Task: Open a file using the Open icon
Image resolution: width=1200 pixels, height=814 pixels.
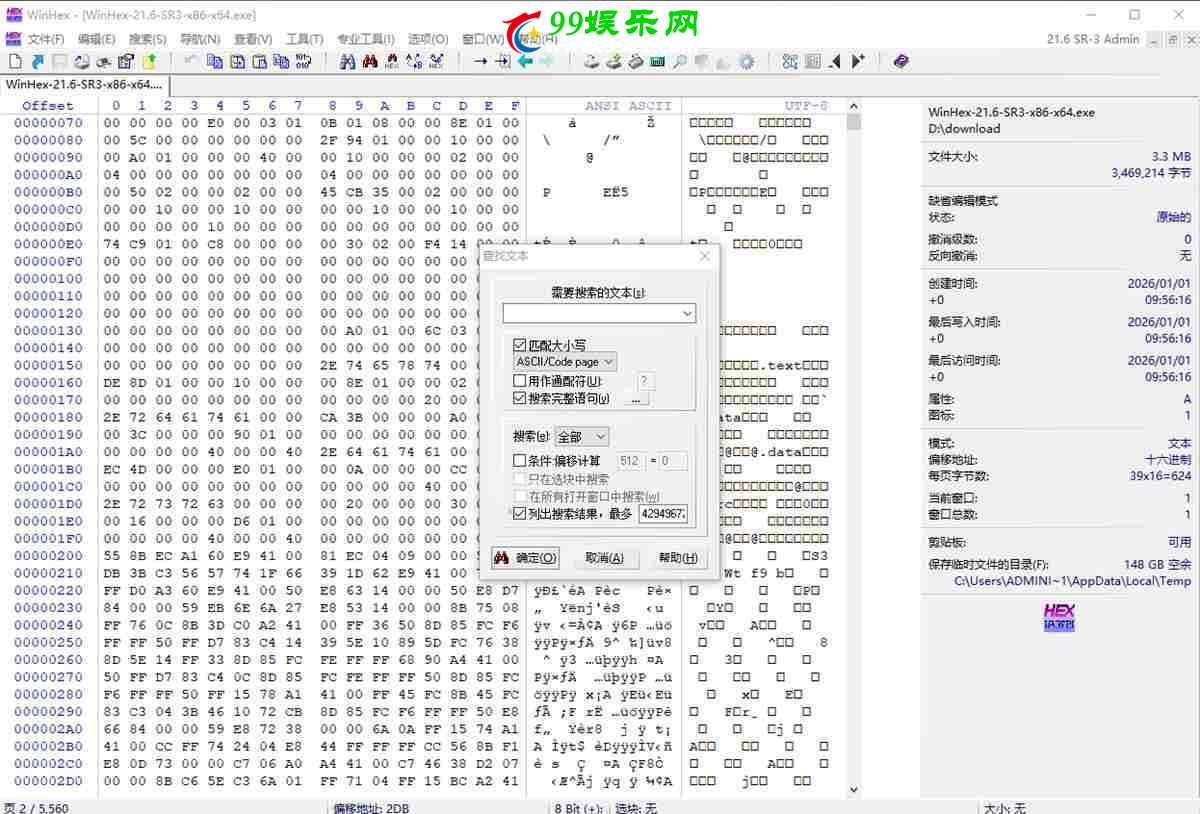Action: (x=38, y=61)
